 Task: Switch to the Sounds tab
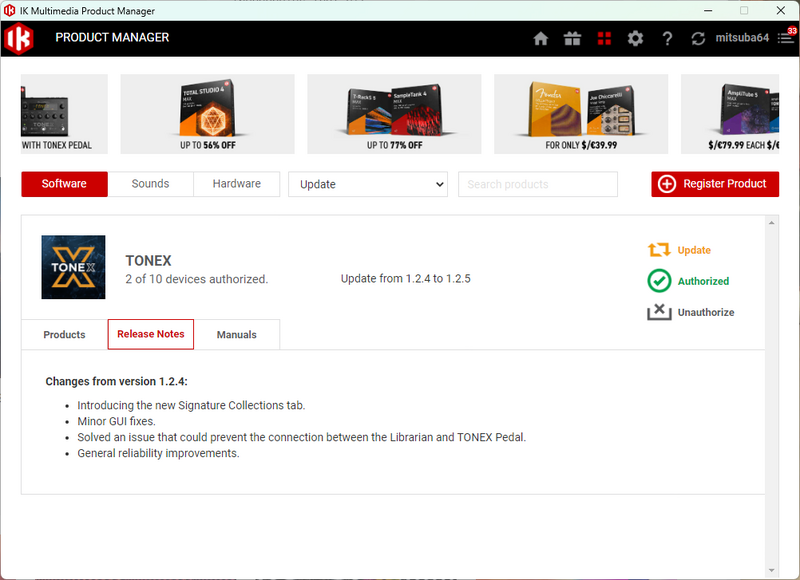click(x=151, y=184)
